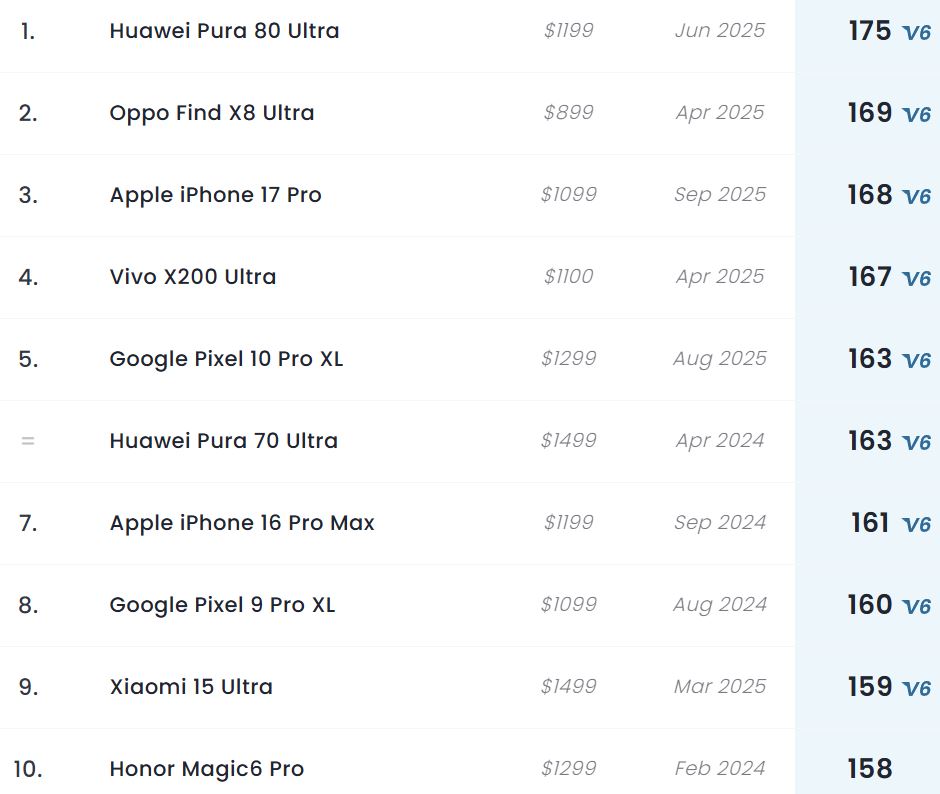
Task: Select Apple iPhone 17 Pro
Action: point(215,195)
